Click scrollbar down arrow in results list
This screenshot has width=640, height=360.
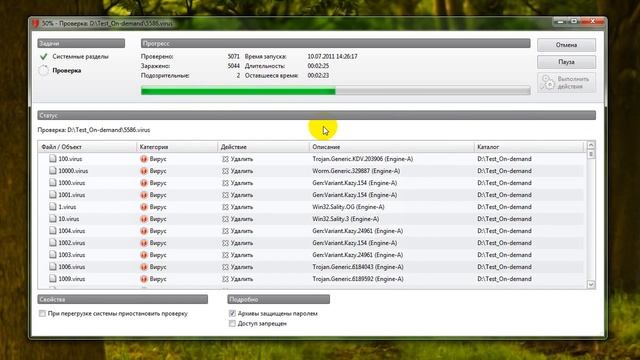[591, 284]
